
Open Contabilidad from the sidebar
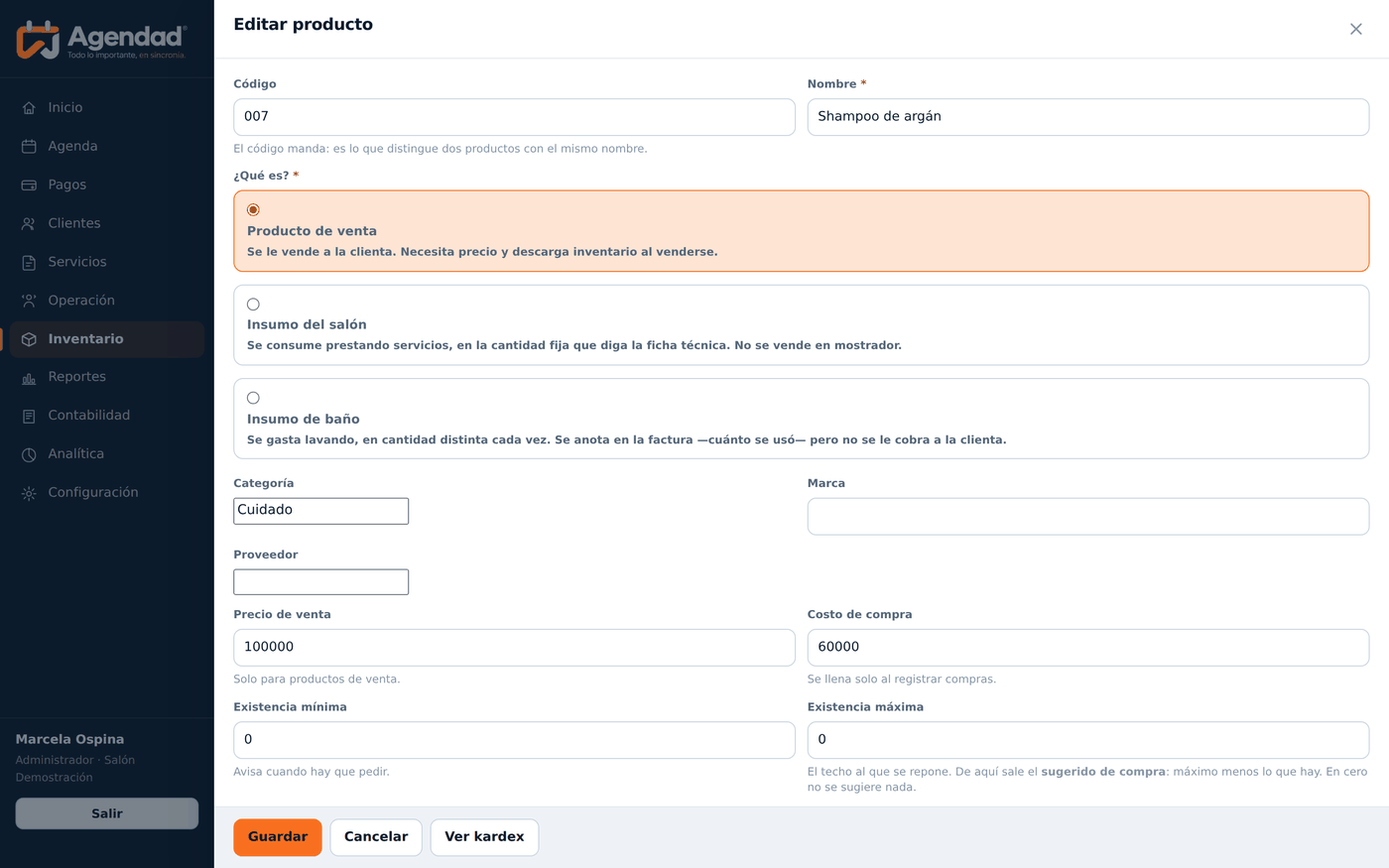[x=107, y=416]
